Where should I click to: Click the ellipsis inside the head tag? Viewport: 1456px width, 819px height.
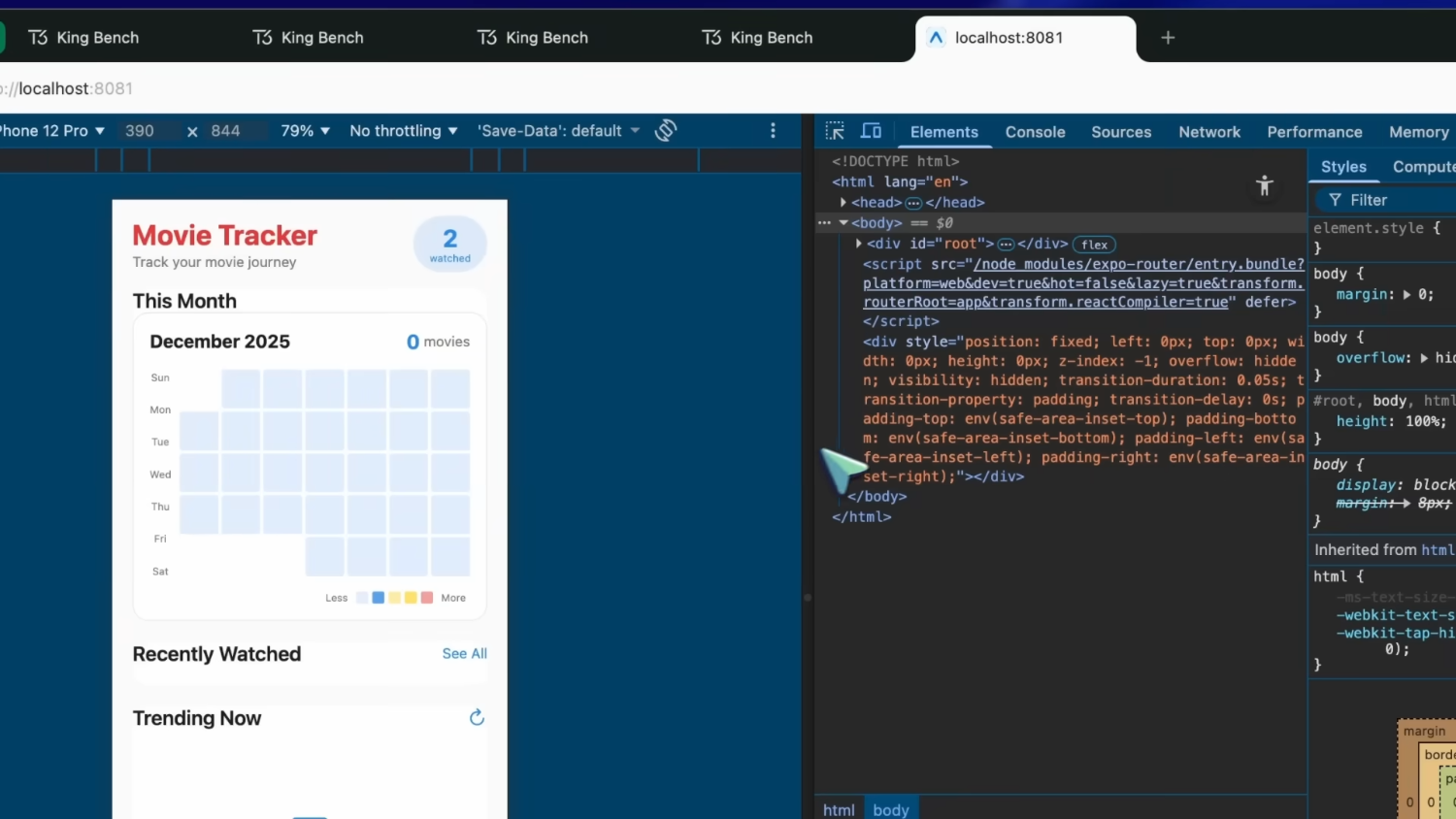click(913, 203)
